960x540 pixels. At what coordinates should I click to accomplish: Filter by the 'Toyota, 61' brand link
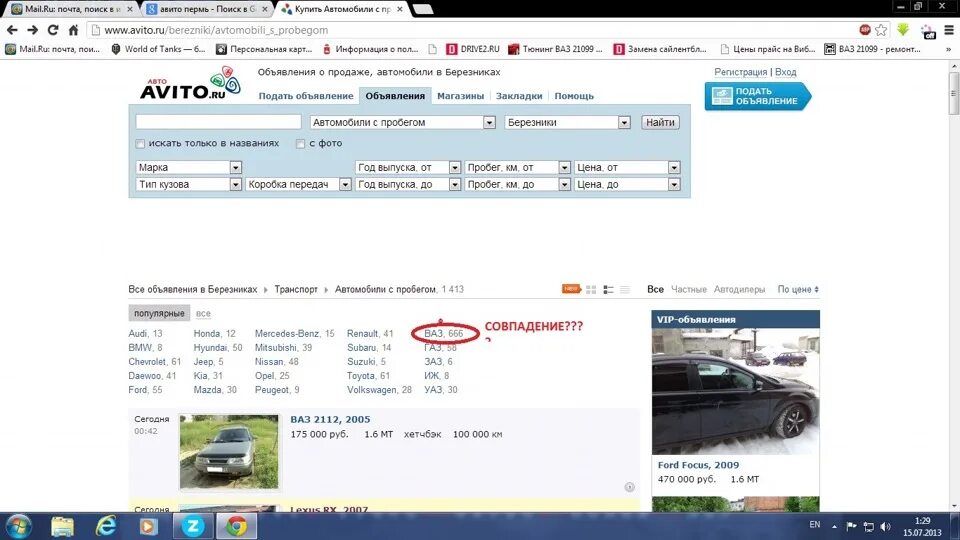368,376
